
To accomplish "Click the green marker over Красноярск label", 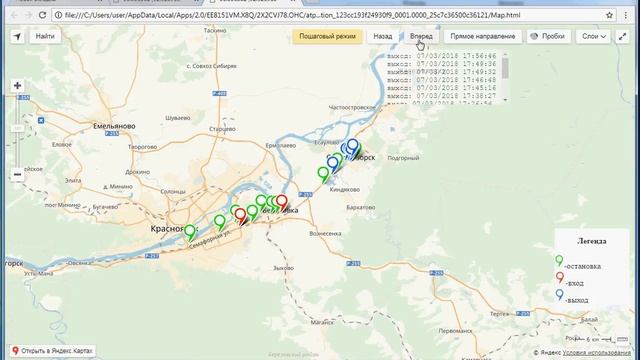I will (x=190, y=233).
